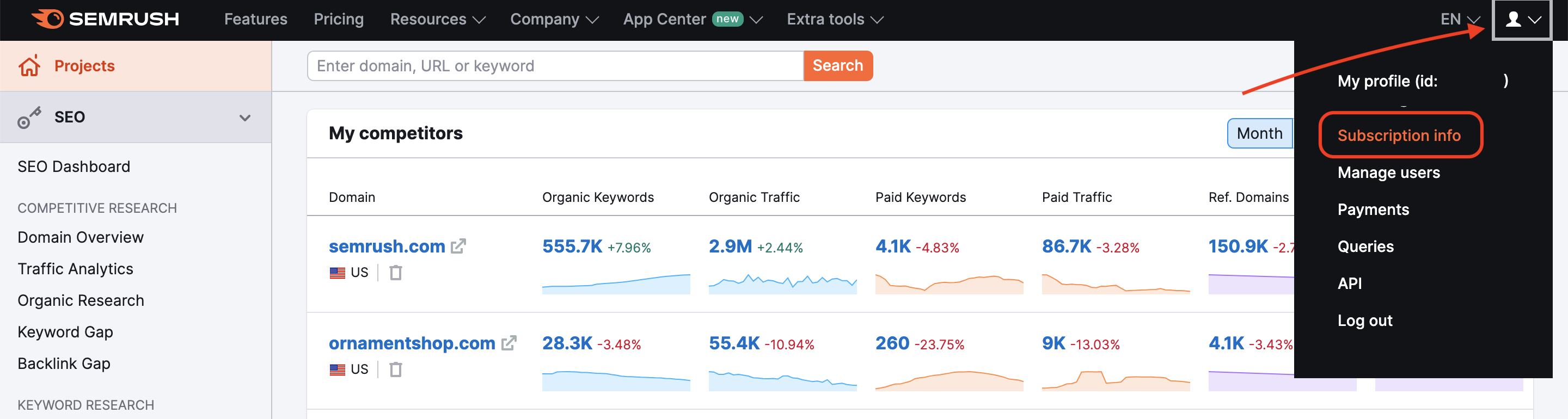Click the Domain column header

[352, 197]
